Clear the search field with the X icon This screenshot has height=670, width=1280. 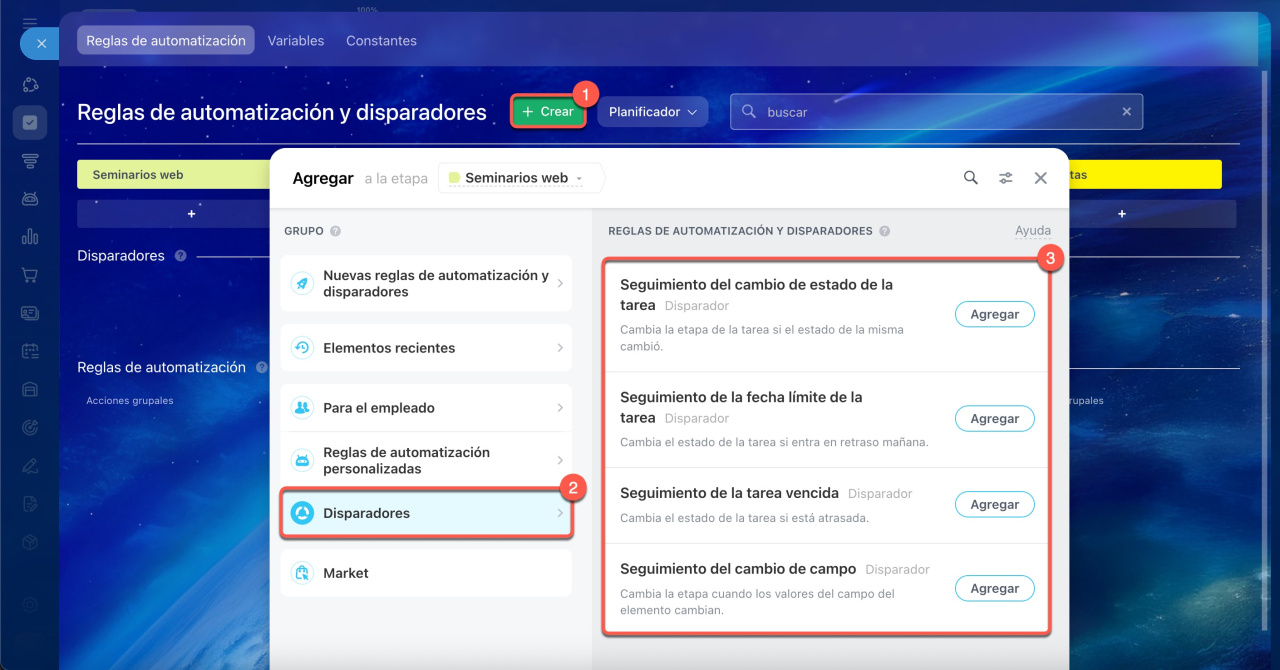tap(1126, 112)
